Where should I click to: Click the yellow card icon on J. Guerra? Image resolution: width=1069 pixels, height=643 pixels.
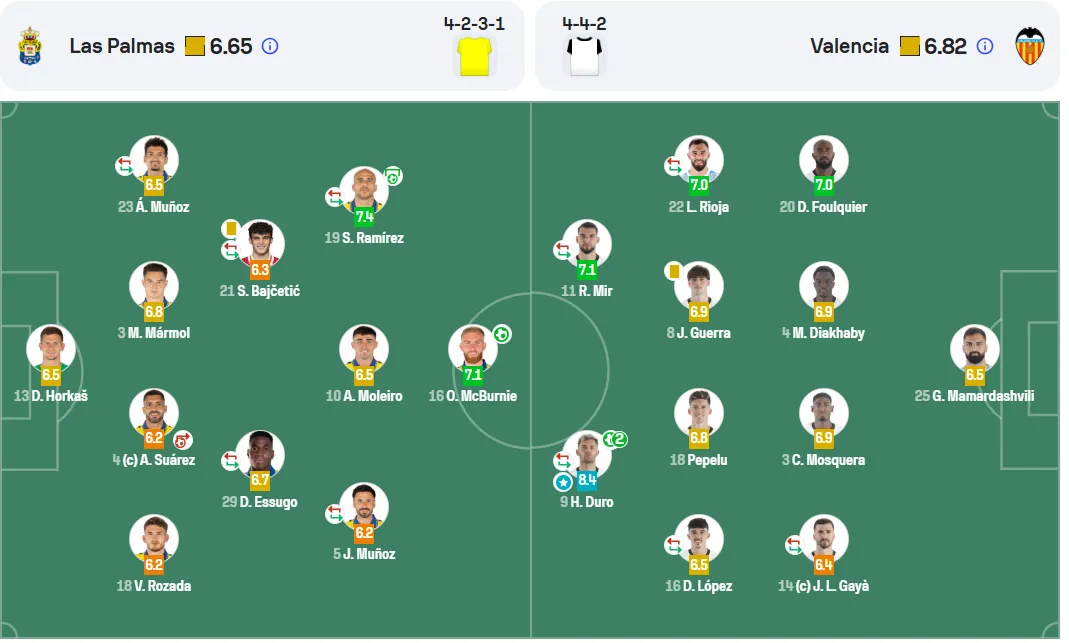point(674,271)
